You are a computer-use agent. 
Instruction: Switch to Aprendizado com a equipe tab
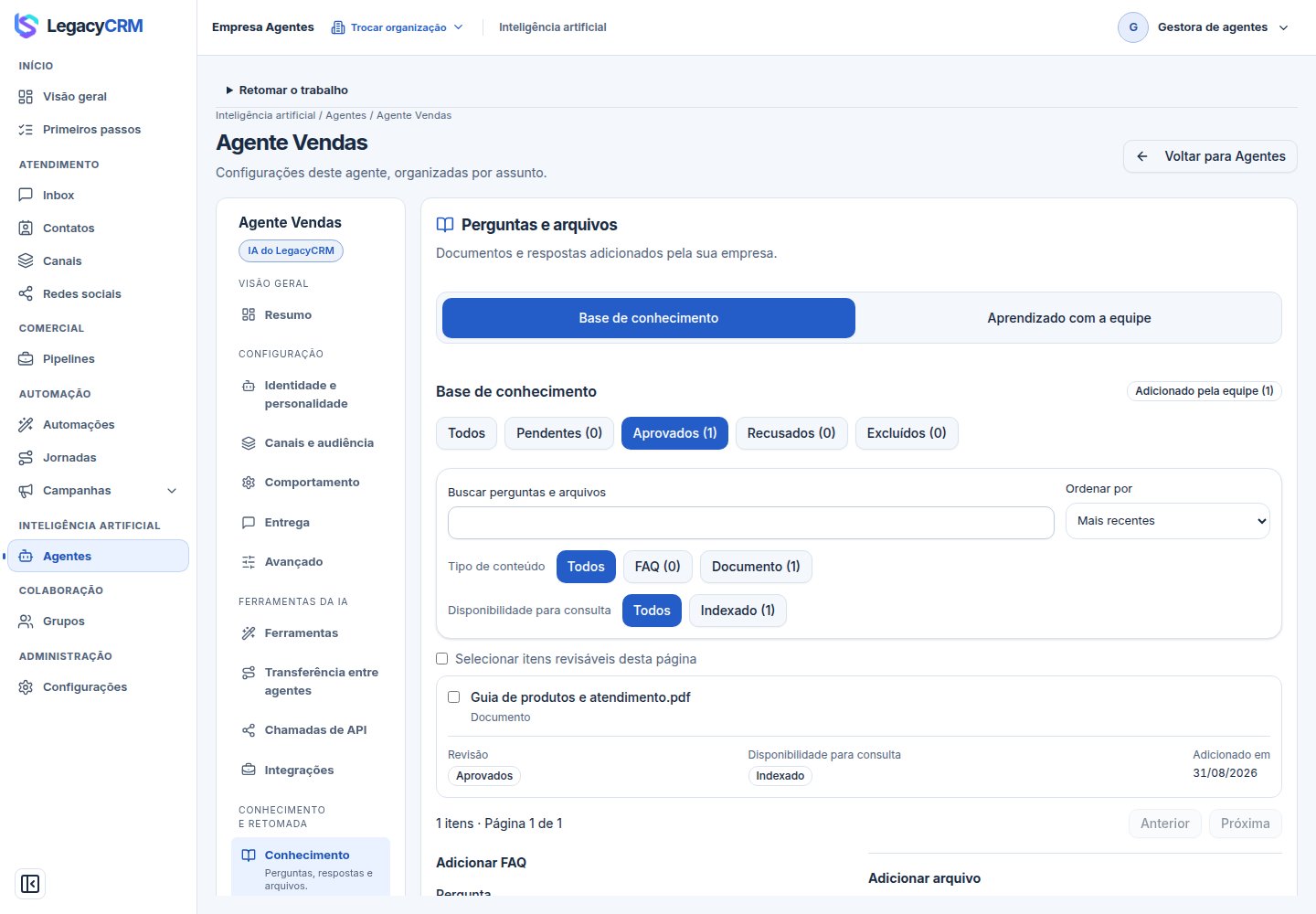click(1069, 318)
